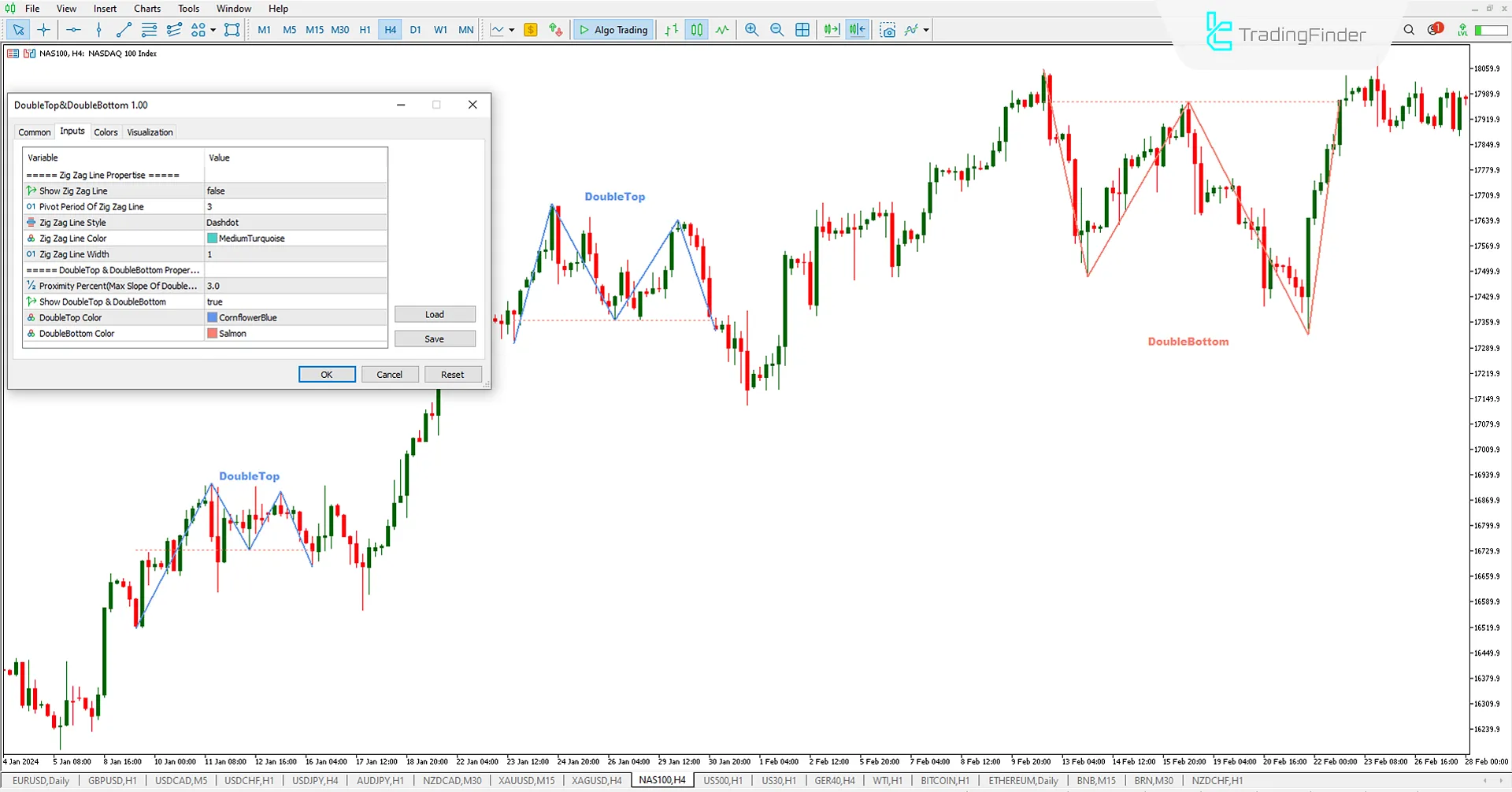The height and width of the screenshot is (792, 1512).
Task: Change the DoubleTop Color CornflowerBlue swatch
Action: point(213,317)
